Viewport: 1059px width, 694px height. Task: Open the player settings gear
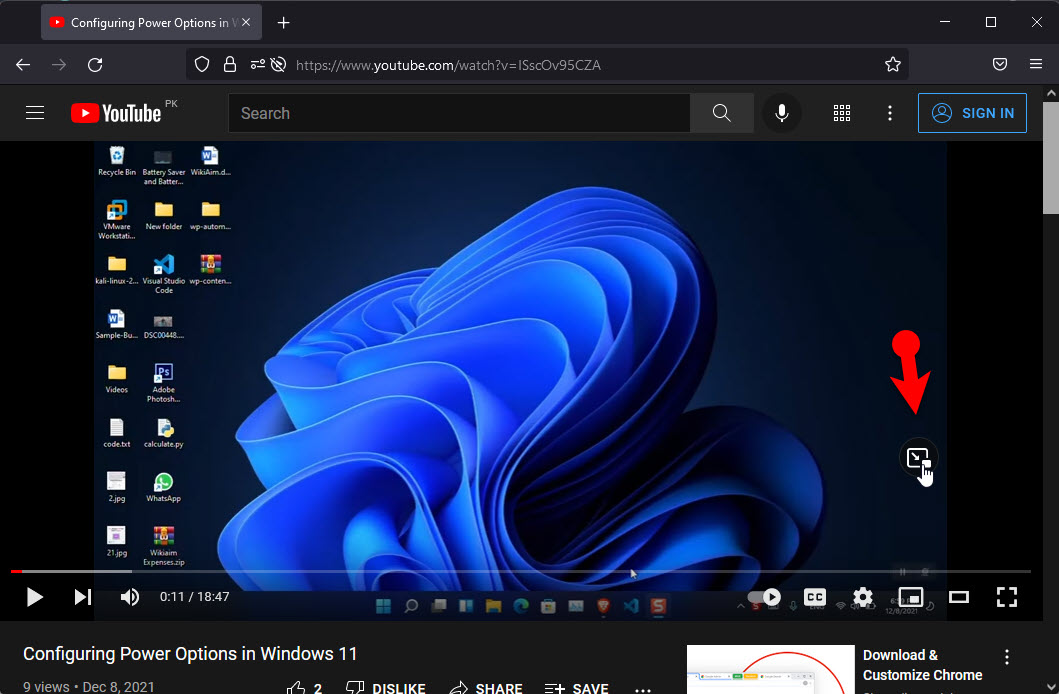coord(863,597)
